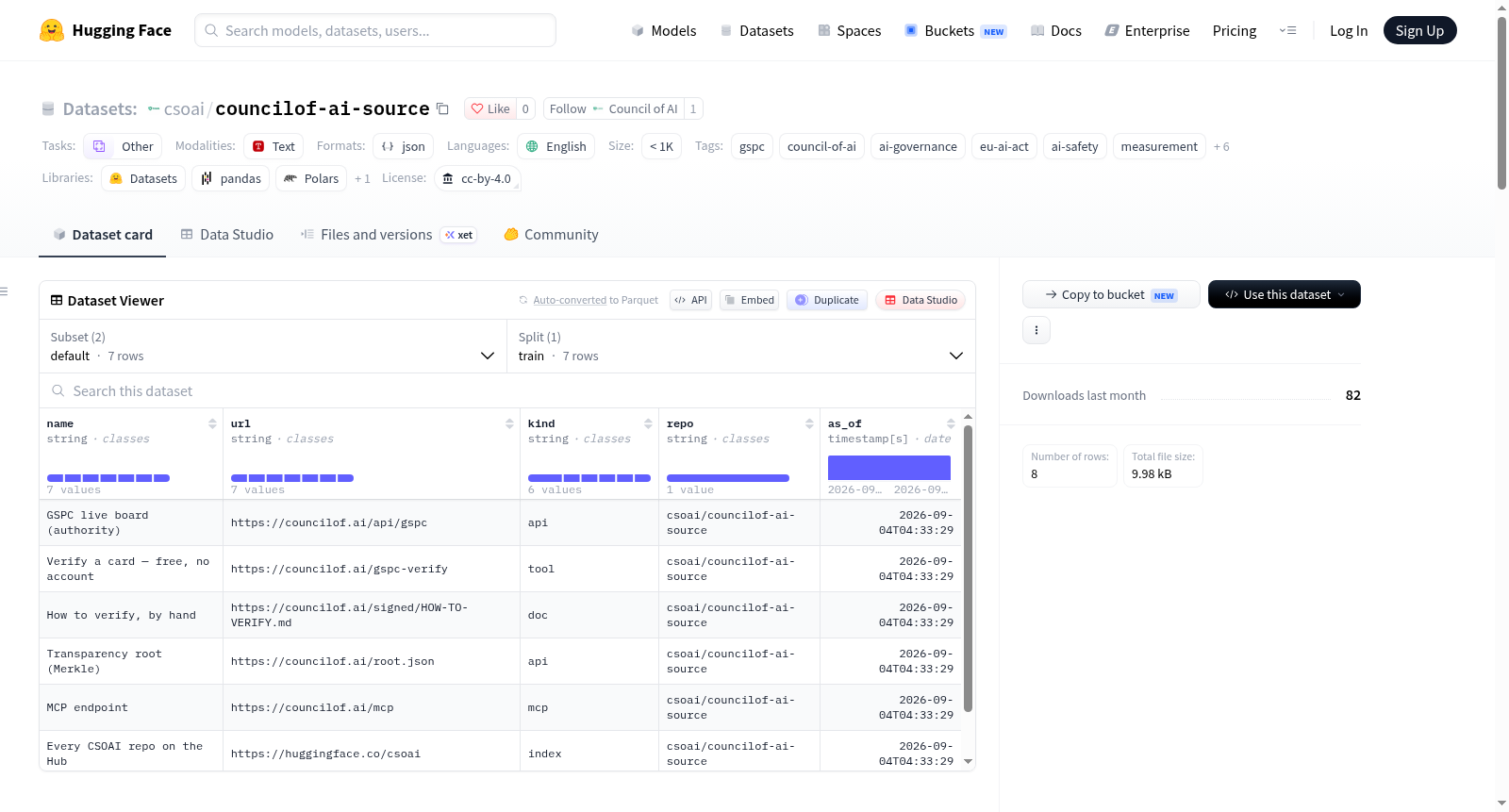Click the 'GSPC live board (authority)' cell
The image size is (1509, 812).
coord(131,522)
